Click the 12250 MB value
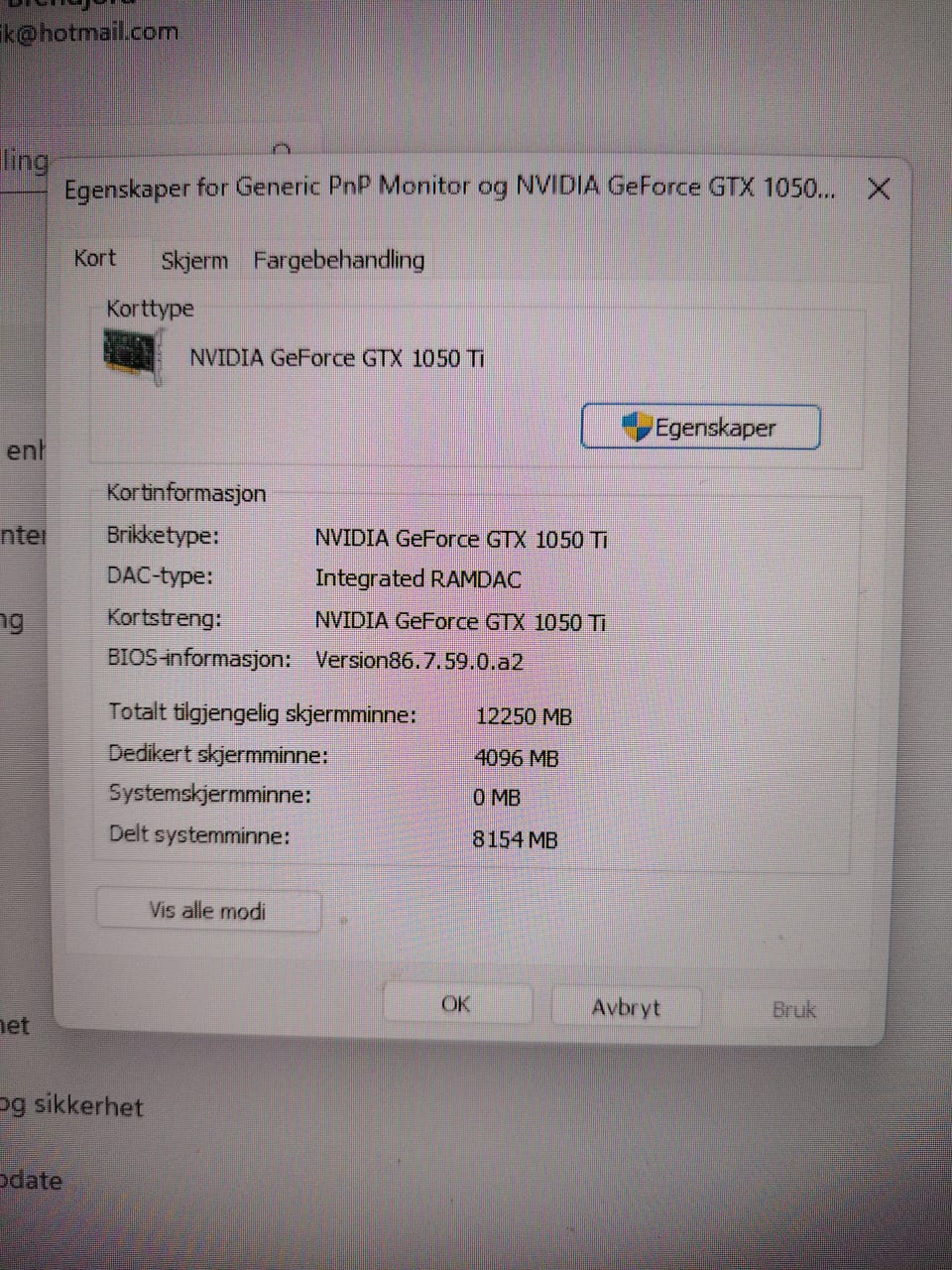 (524, 716)
